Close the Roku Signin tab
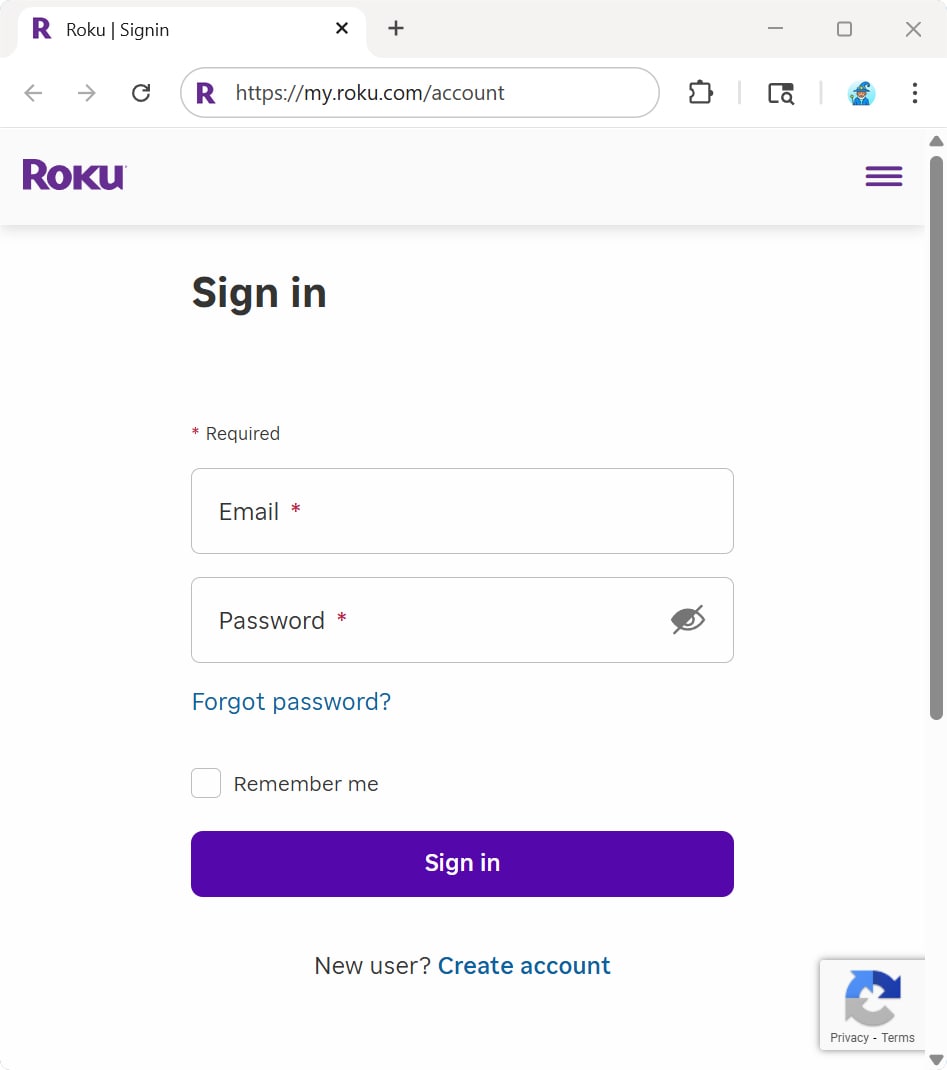 (x=342, y=29)
